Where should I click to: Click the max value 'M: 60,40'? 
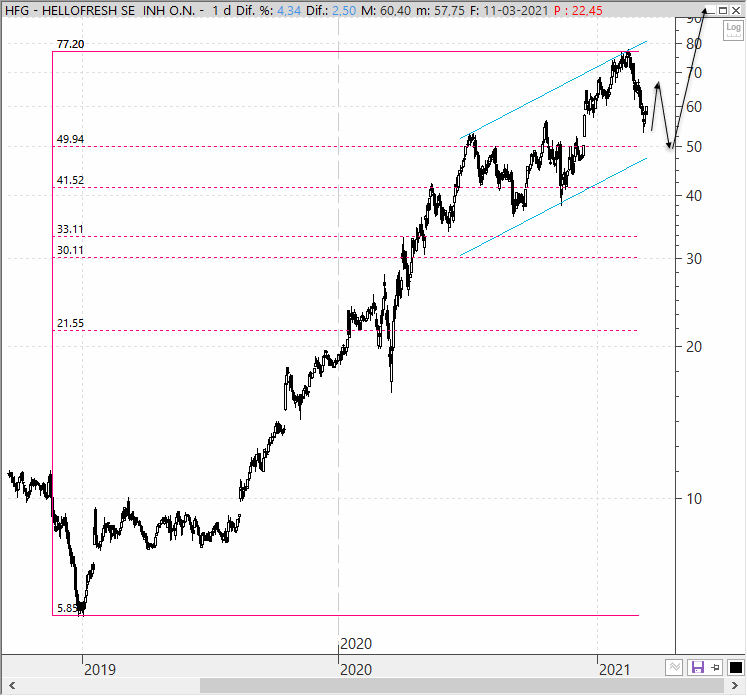click(x=386, y=10)
